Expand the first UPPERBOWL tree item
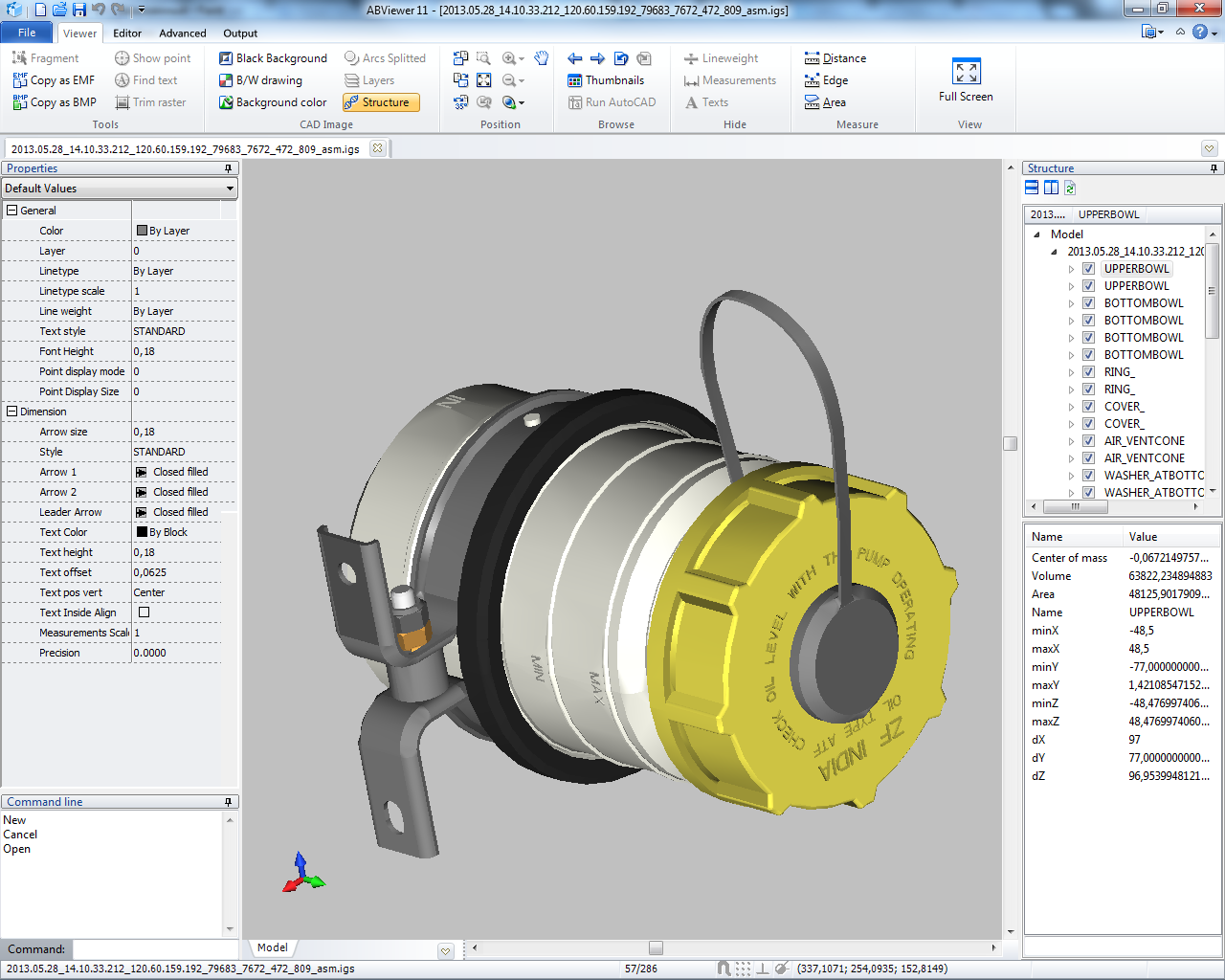Image resolution: width=1225 pixels, height=980 pixels. [1073, 268]
